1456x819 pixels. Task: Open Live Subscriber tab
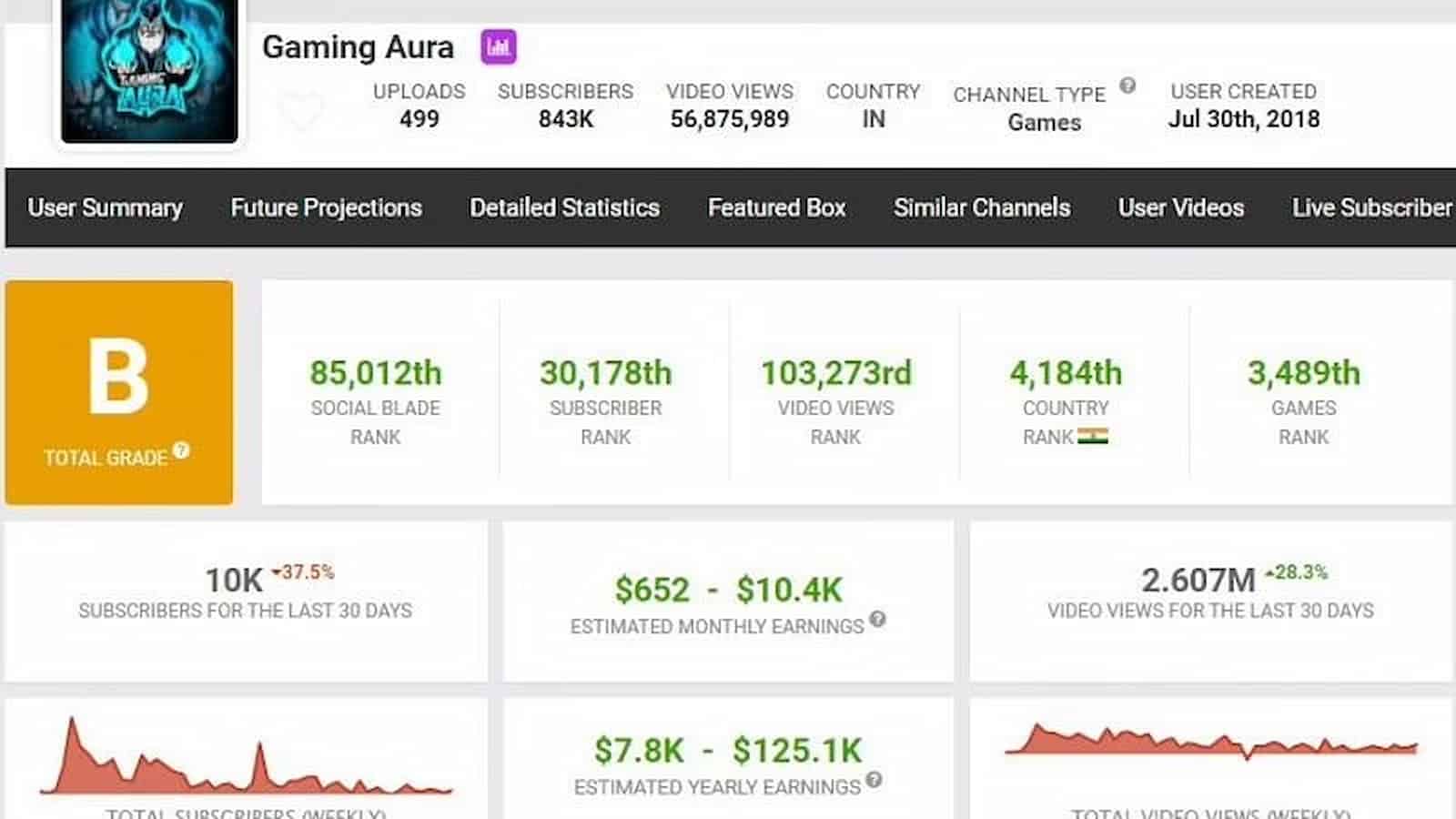(x=1373, y=207)
